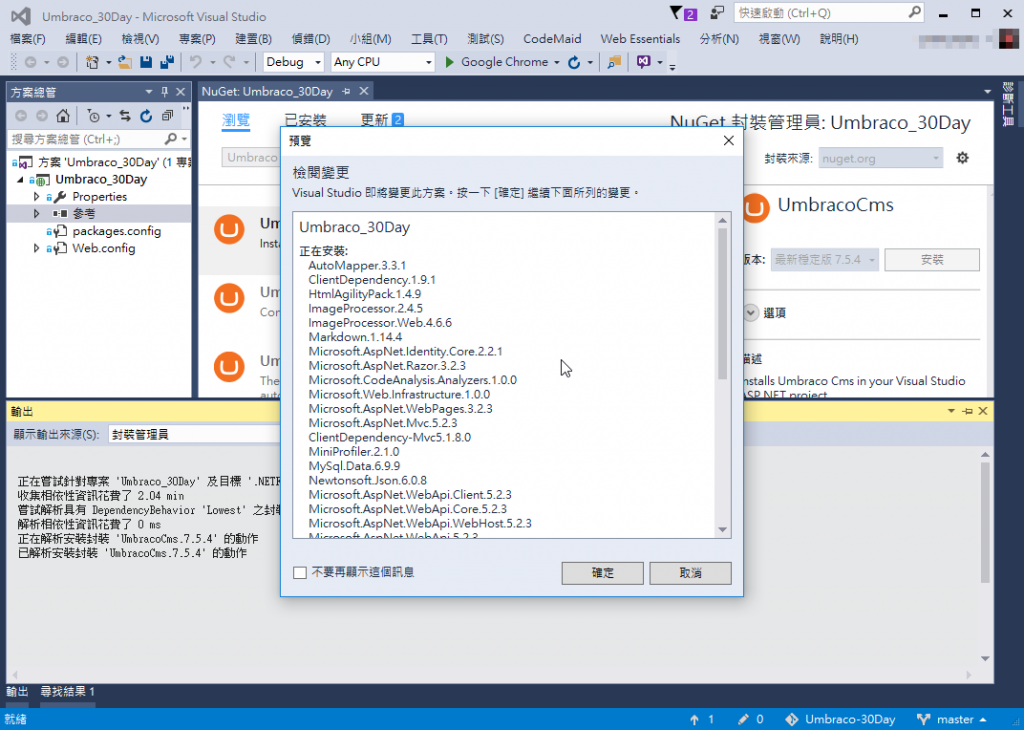
Task: Expand the References tree node
Action: [x=37, y=214]
